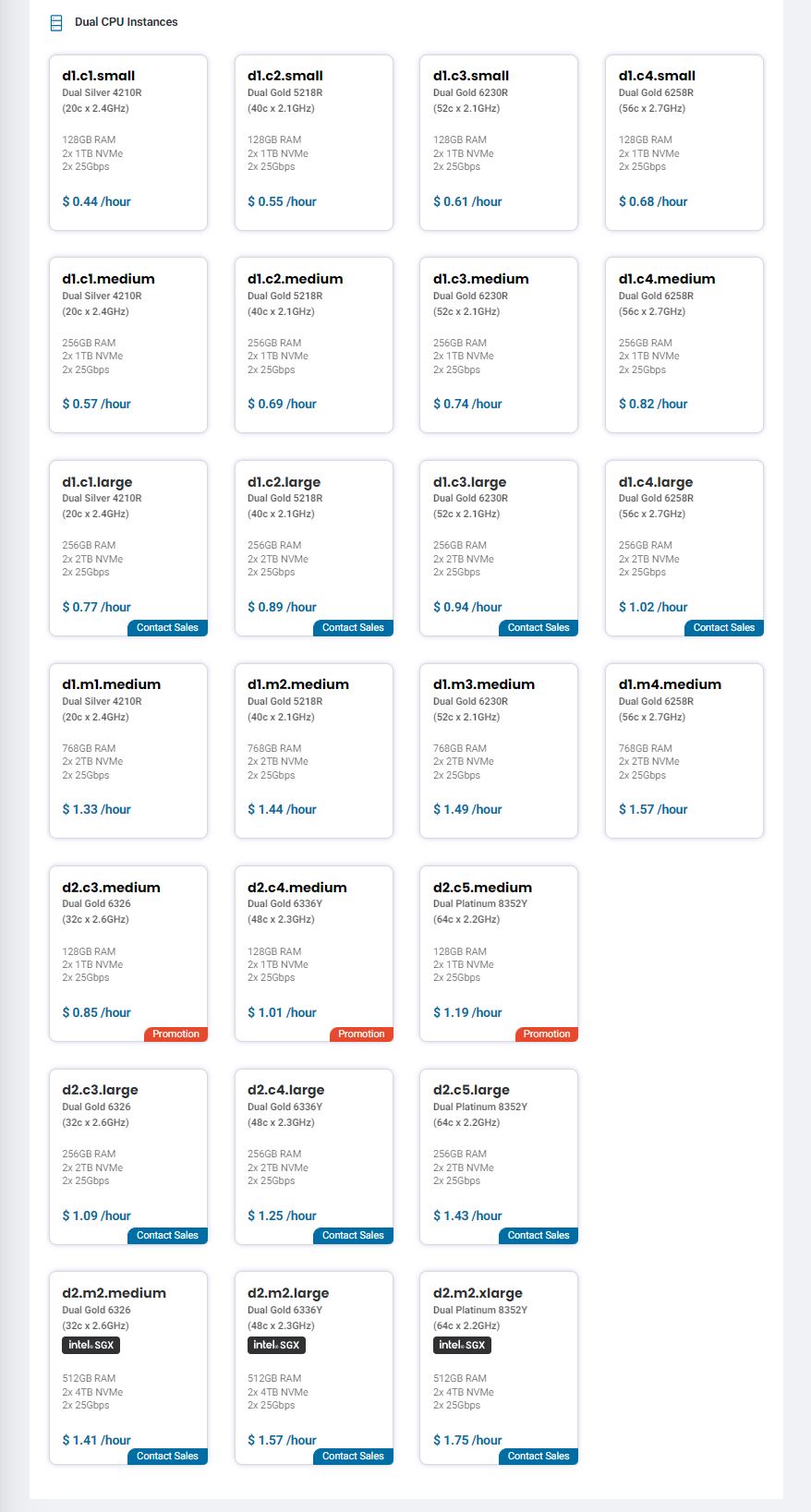Screen dimensions: 811x1512
Task: Click the $1.01 /hour price on d2.c4.medium
Action: pos(282,1012)
